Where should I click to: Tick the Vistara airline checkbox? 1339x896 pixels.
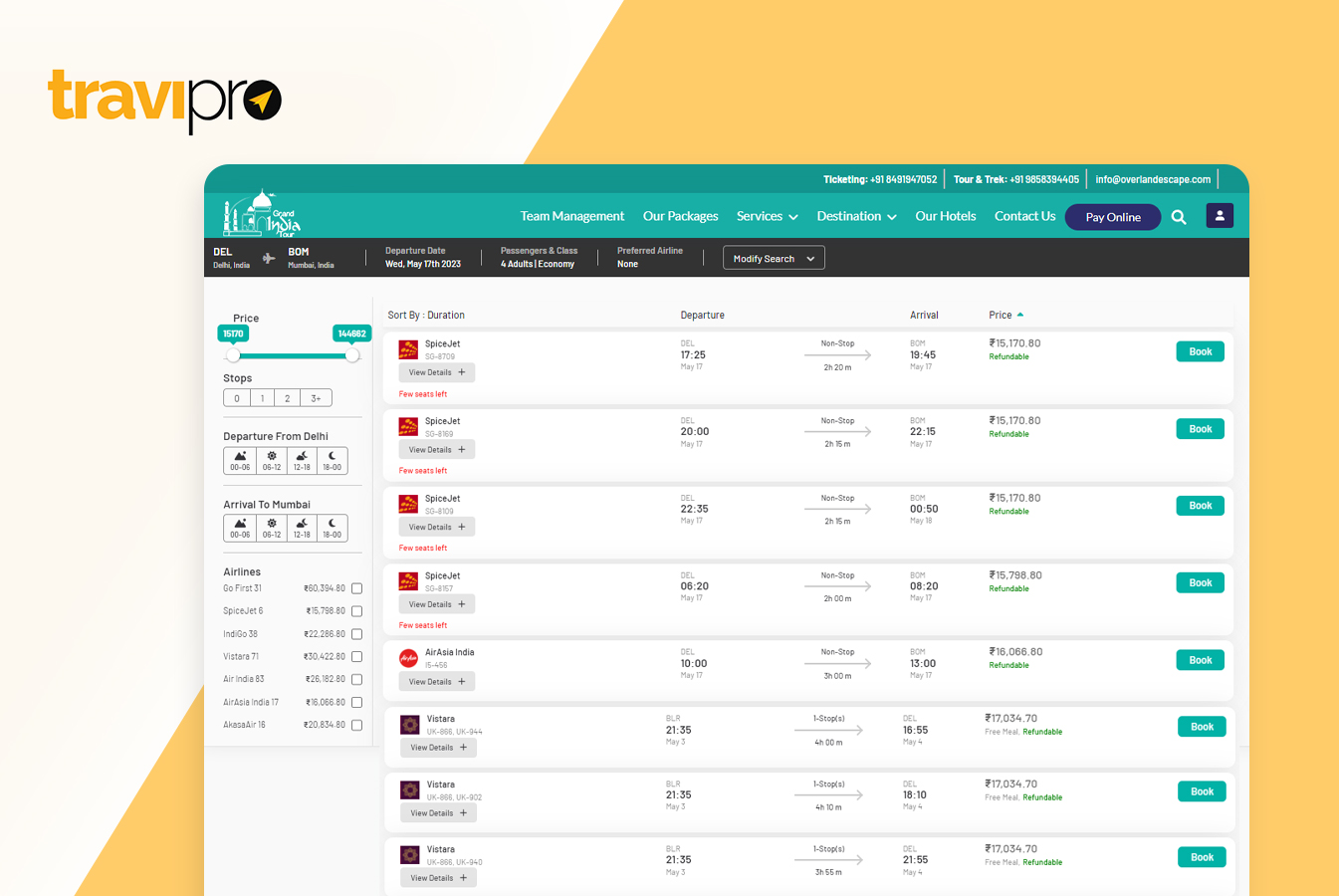[x=356, y=657]
